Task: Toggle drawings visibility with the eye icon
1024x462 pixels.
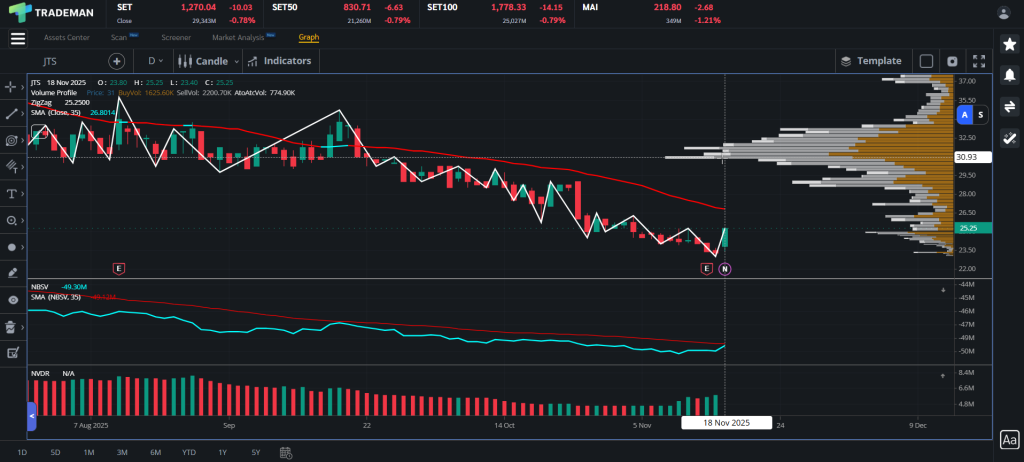Action: (12, 299)
